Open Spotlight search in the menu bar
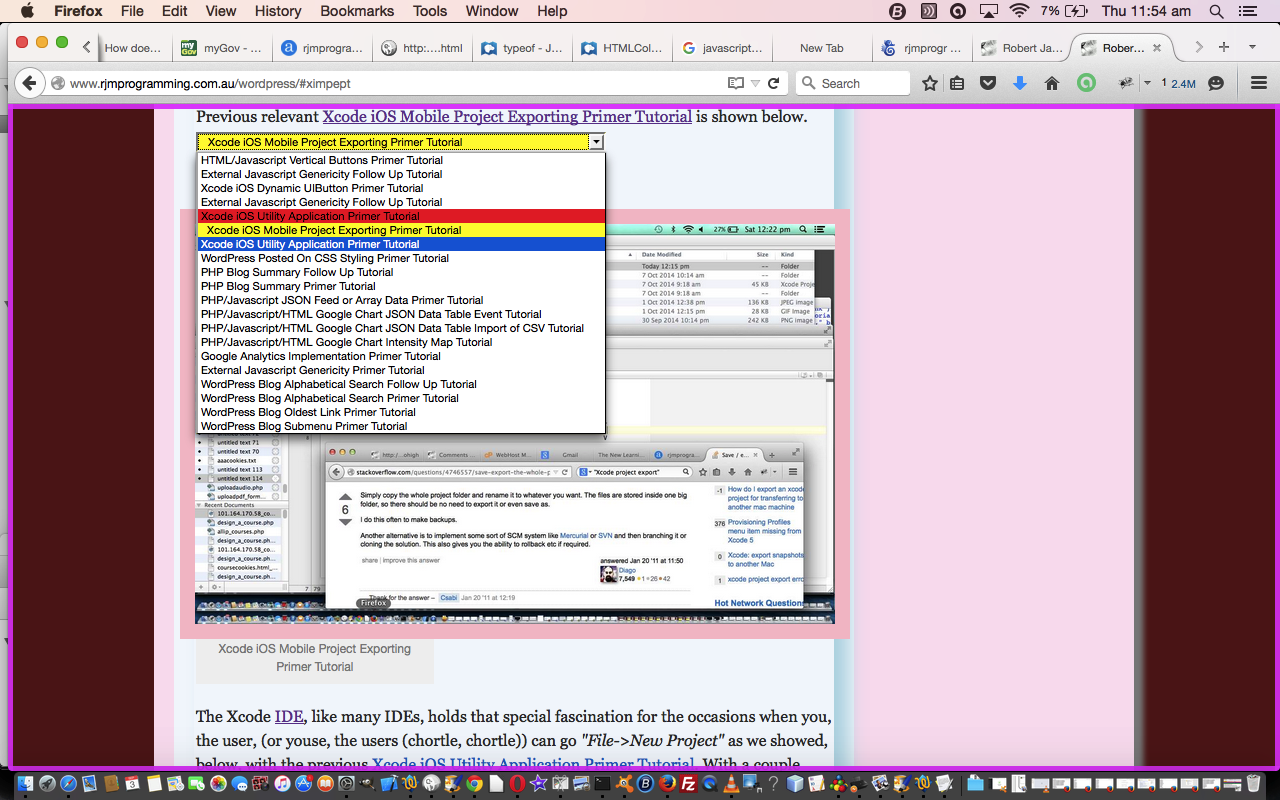 pos(1216,11)
